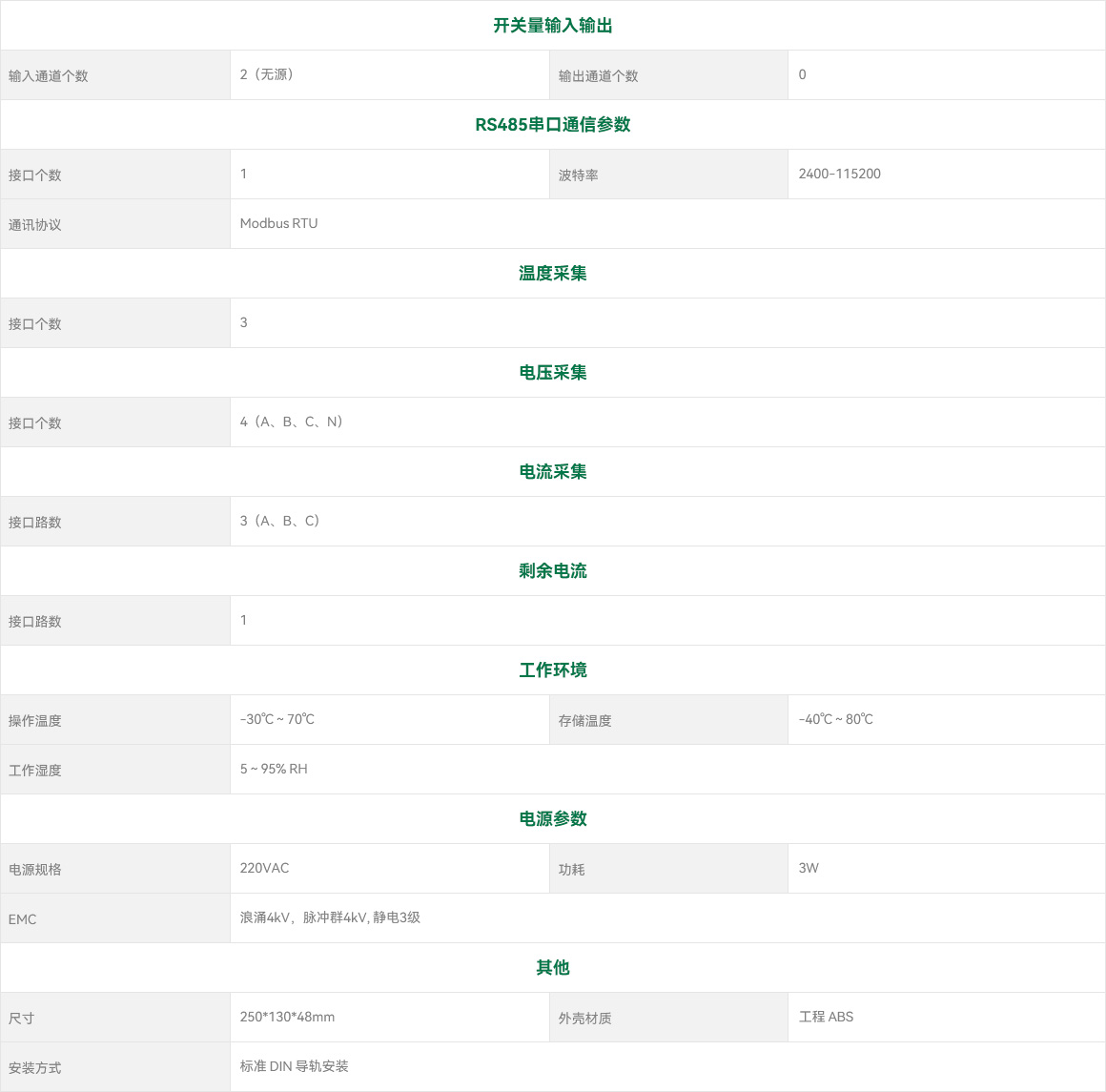Click the 工作环境 section heading
Viewport: 1106px width, 1092px height.
coord(552,670)
